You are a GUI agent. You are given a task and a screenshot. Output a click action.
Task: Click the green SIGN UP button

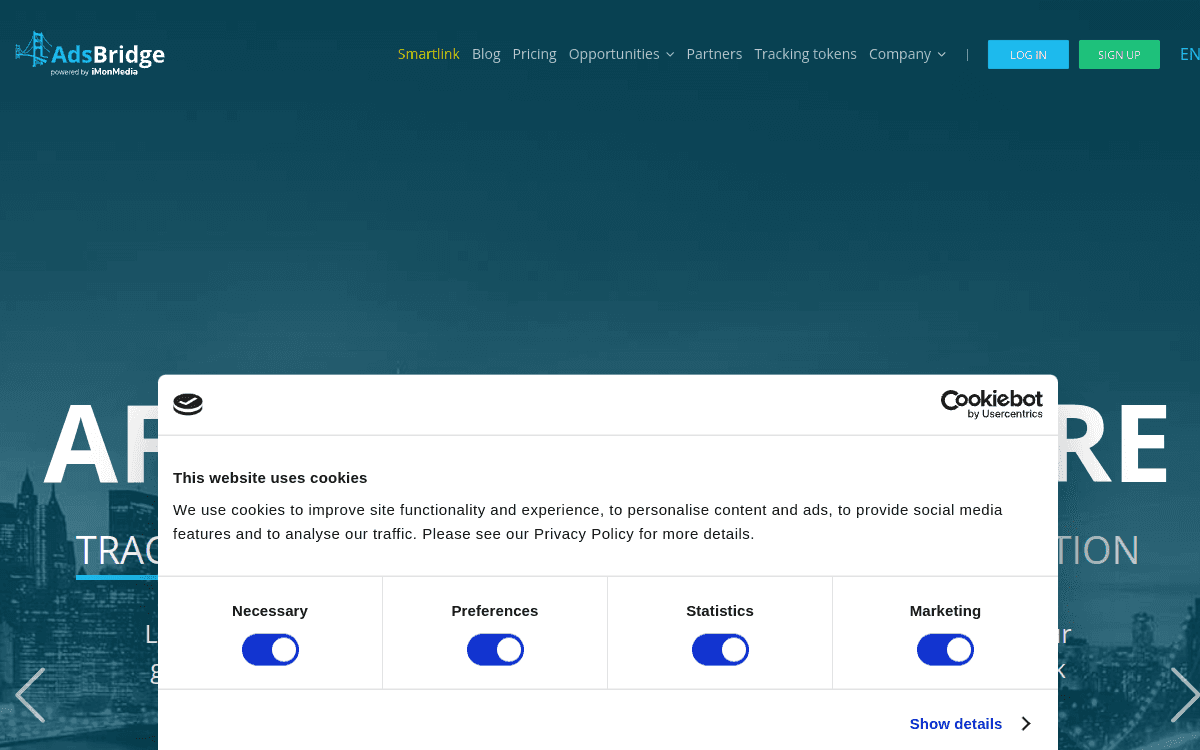[x=1119, y=54]
